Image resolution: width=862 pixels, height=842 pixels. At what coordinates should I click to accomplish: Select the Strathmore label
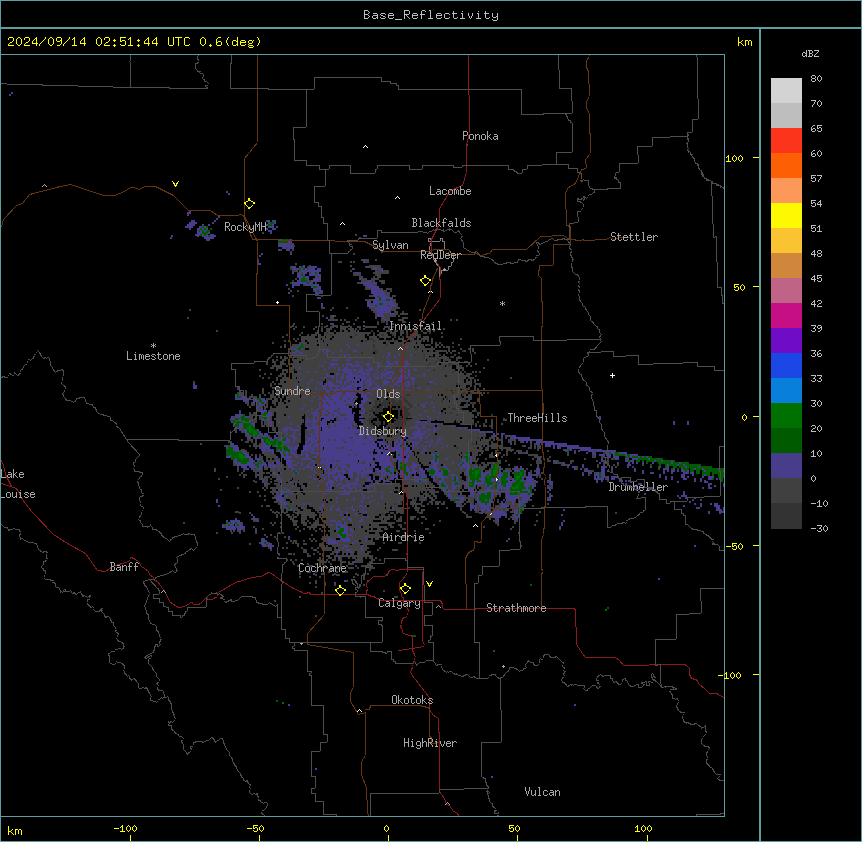click(x=516, y=608)
